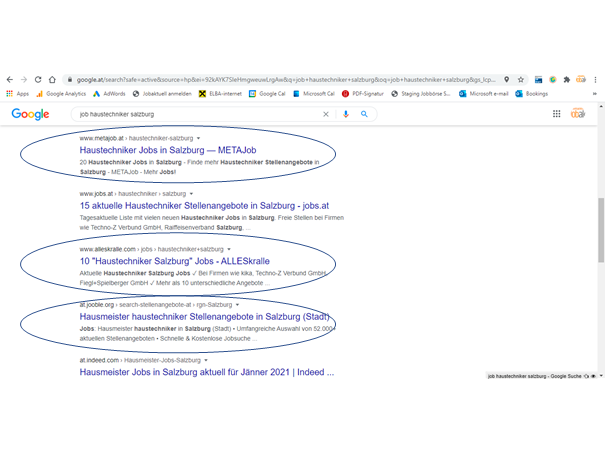Click the blue extension icon beside the bookmark star
The height and width of the screenshot is (454, 605).
(538, 79)
